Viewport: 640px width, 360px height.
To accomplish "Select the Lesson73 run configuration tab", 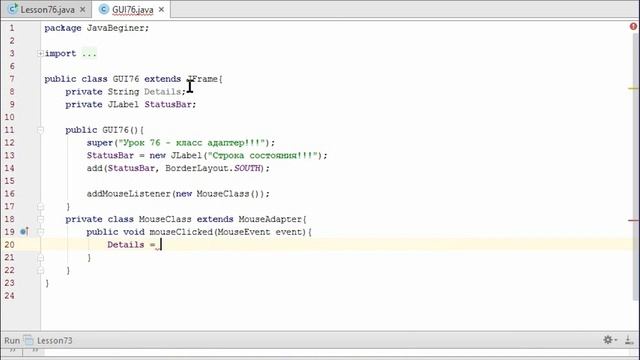I will 54,340.
